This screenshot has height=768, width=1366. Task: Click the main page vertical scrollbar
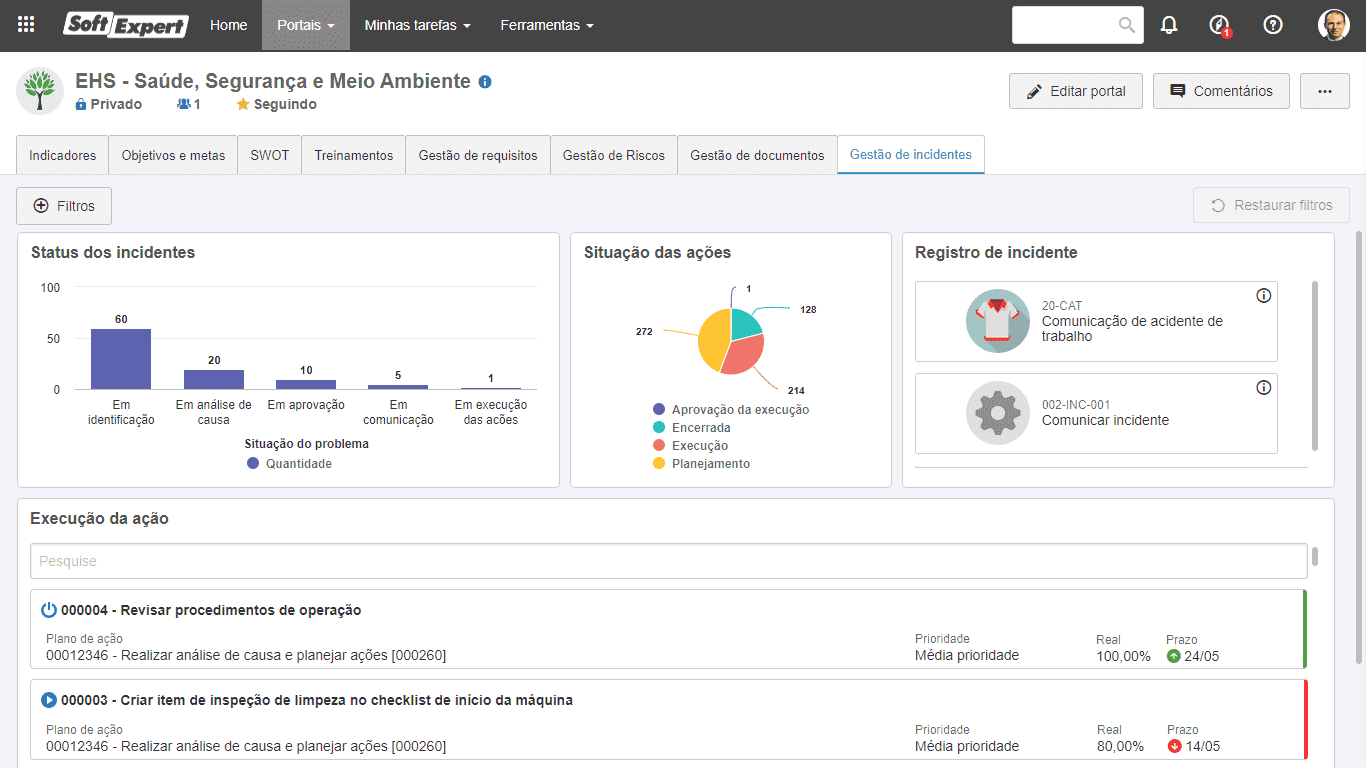coord(1358,447)
